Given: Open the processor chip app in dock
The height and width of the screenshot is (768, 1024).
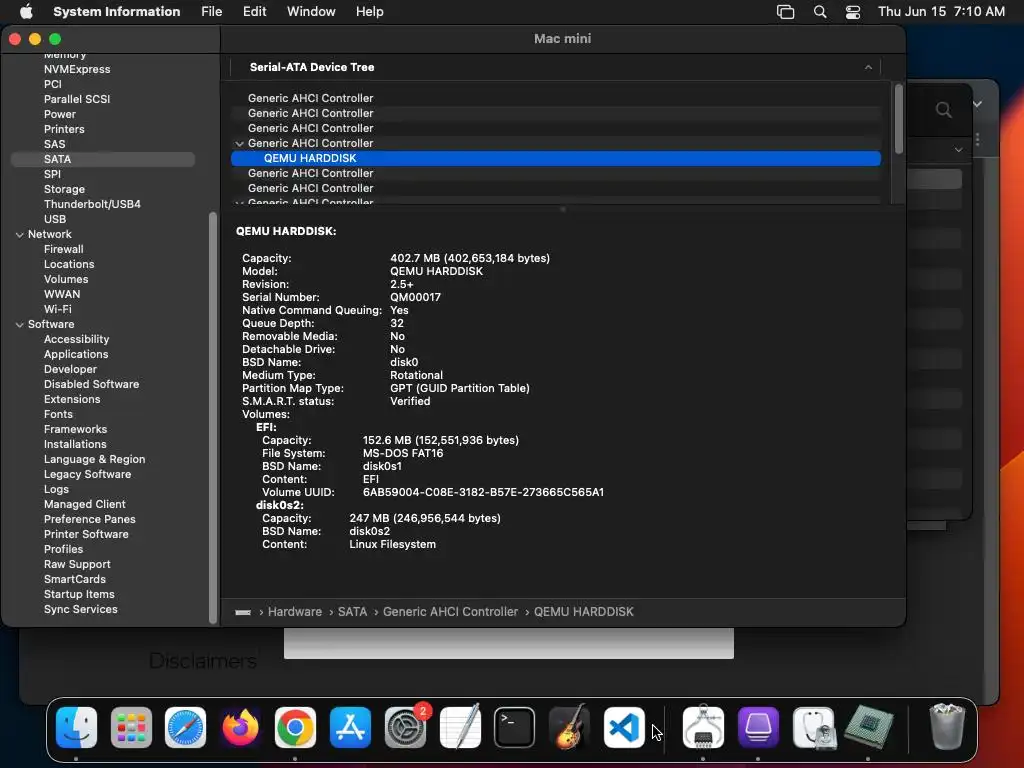Looking at the screenshot, I should (x=869, y=727).
